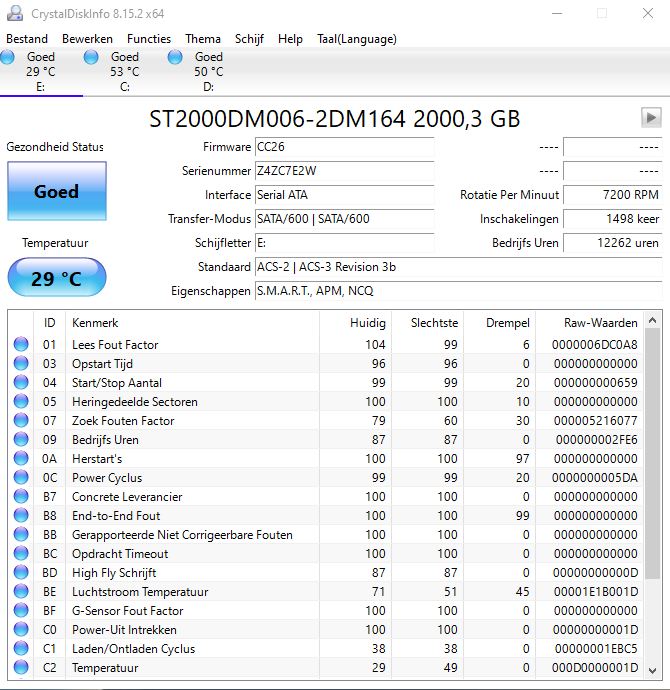
Task: Click the status circle for Opdracht Timeout
Action: [x=21, y=553]
